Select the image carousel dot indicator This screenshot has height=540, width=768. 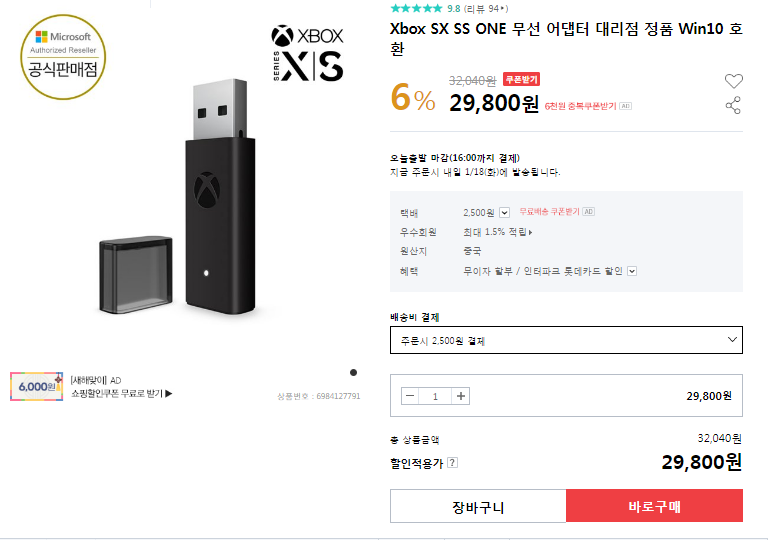pos(353,372)
